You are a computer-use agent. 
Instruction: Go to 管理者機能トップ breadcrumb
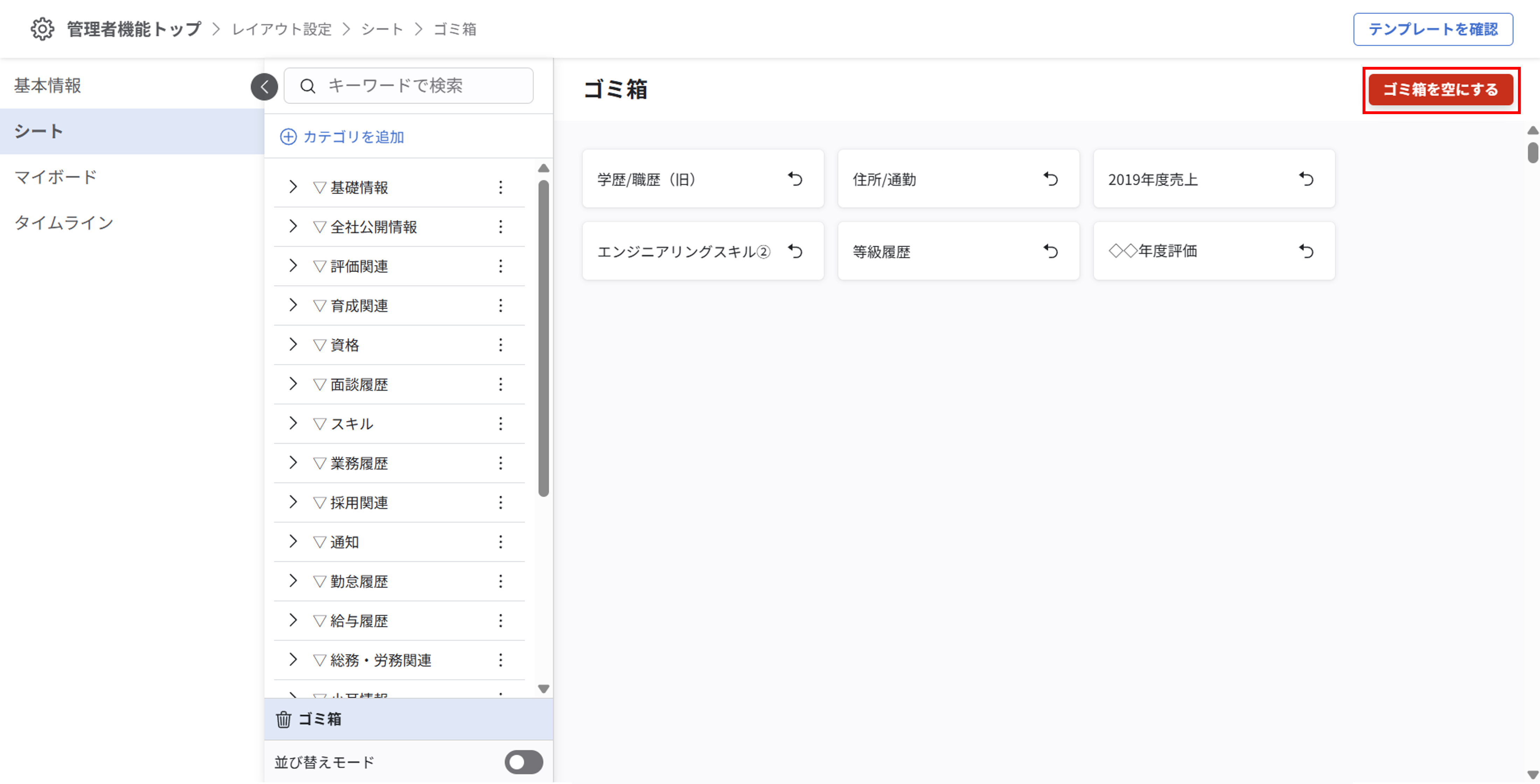coord(134,29)
